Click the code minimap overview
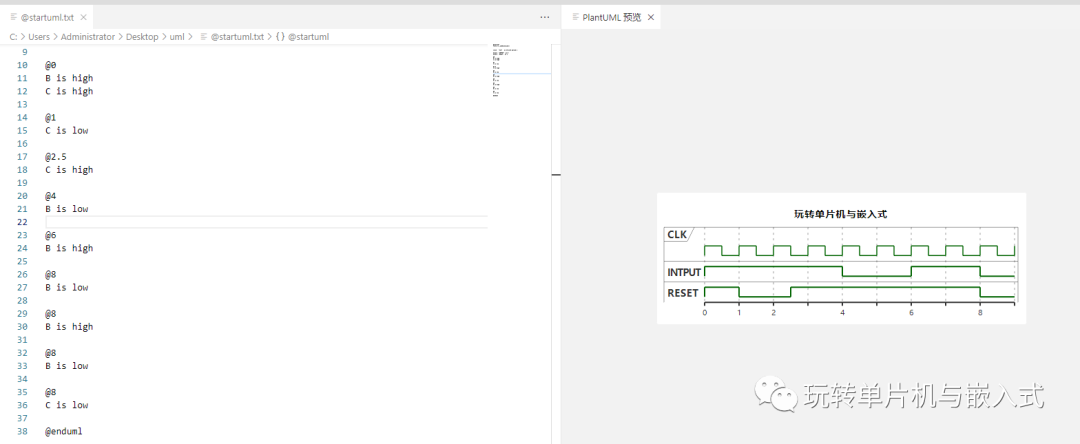 click(x=521, y=71)
